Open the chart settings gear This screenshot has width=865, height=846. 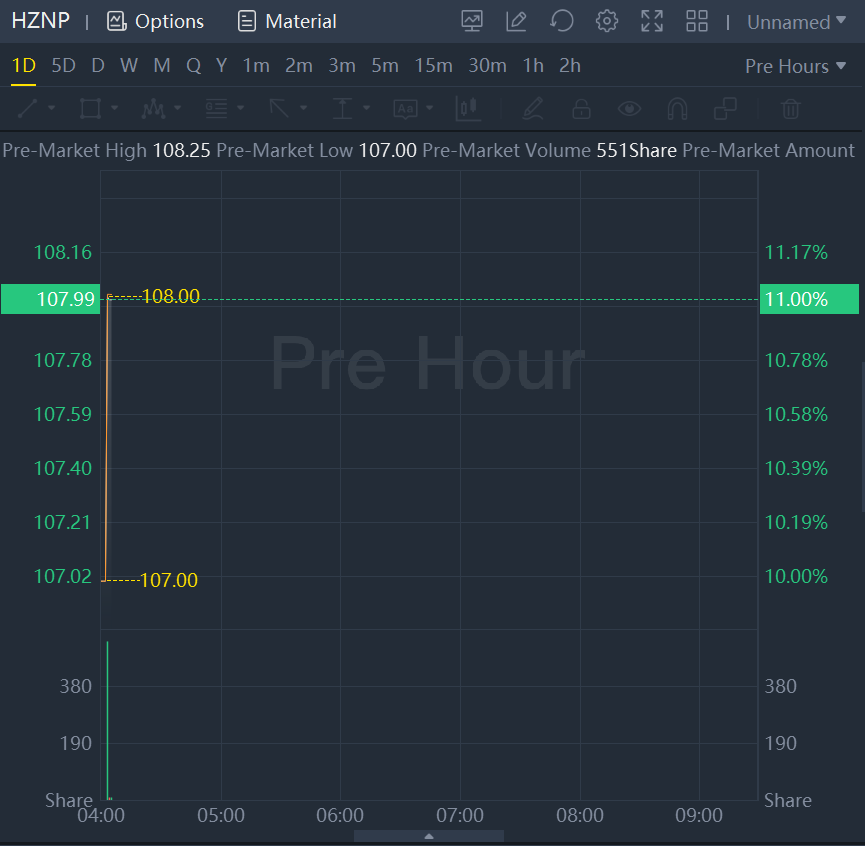click(x=606, y=21)
